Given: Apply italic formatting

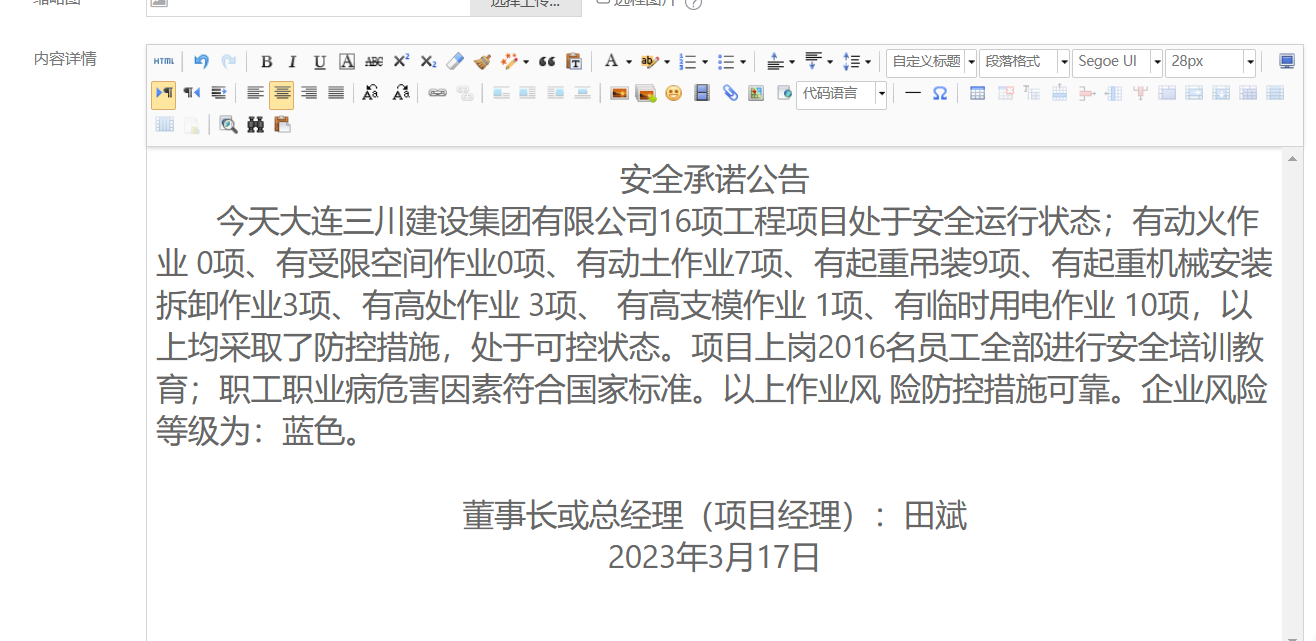Looking at the screenshot, I should point(293,61).
